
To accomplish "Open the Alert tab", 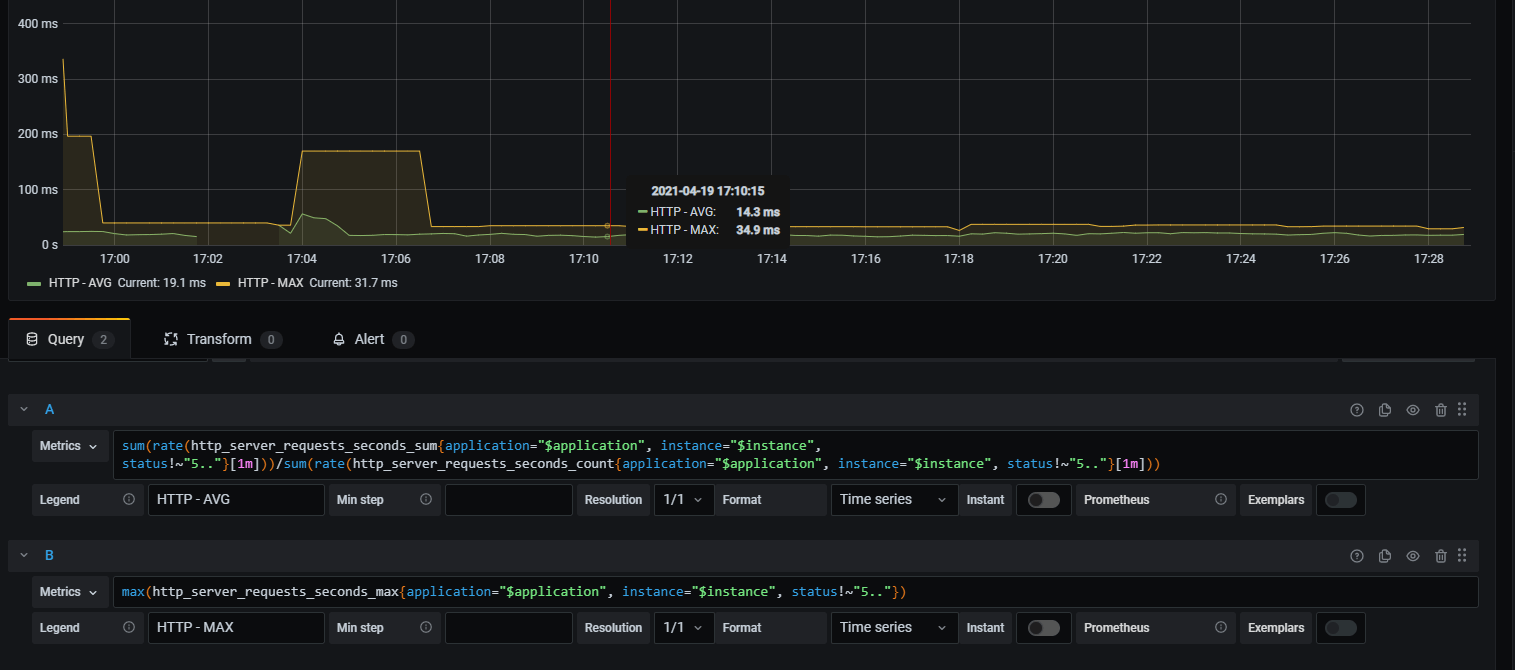I will click(x=369, y=340).
